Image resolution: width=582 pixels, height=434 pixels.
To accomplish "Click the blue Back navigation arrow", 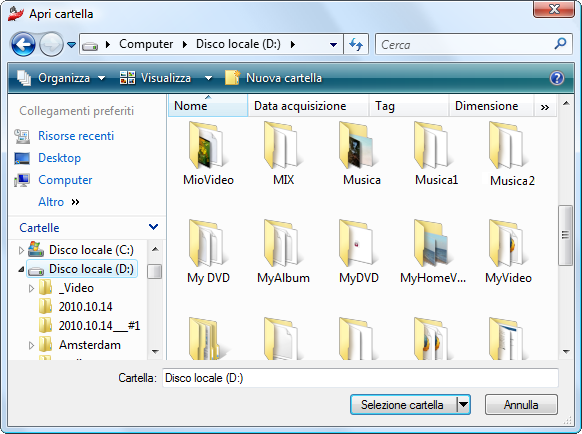I will click(x=23, y=45).
